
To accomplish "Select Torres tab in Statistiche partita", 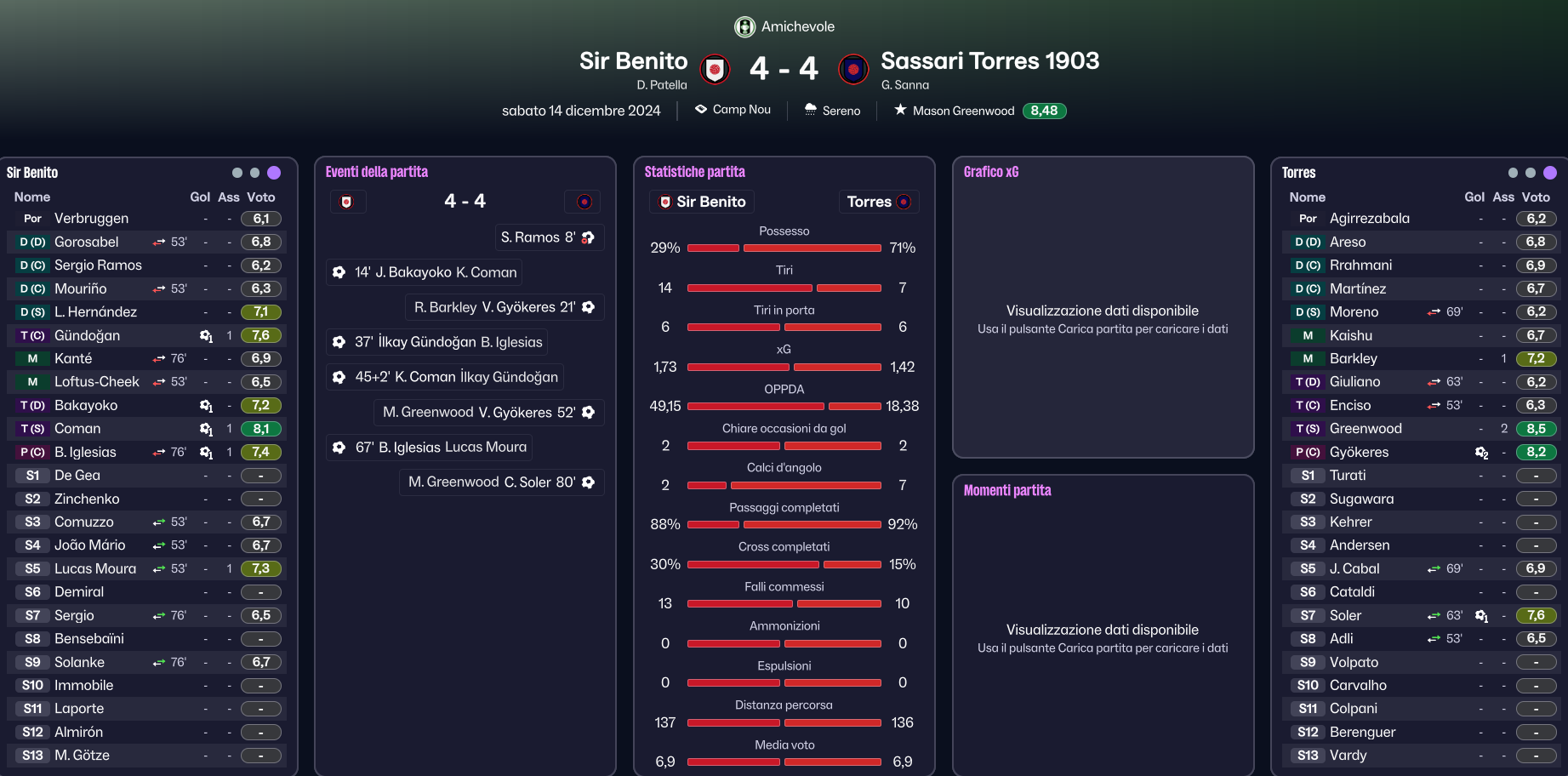I will pos(880,202).
